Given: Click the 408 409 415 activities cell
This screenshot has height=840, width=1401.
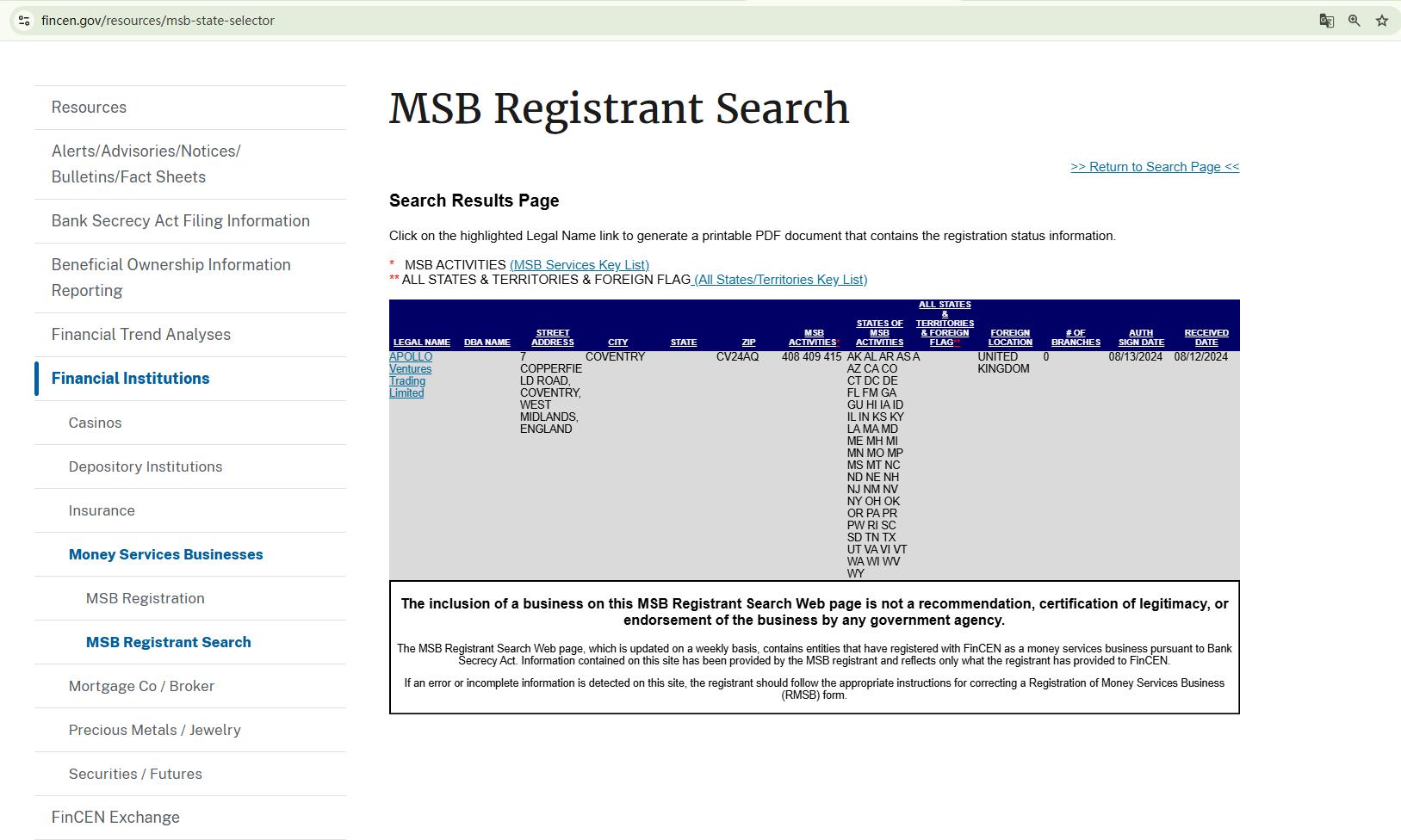Looking at the screenshot, I should (x=811, y=357).
